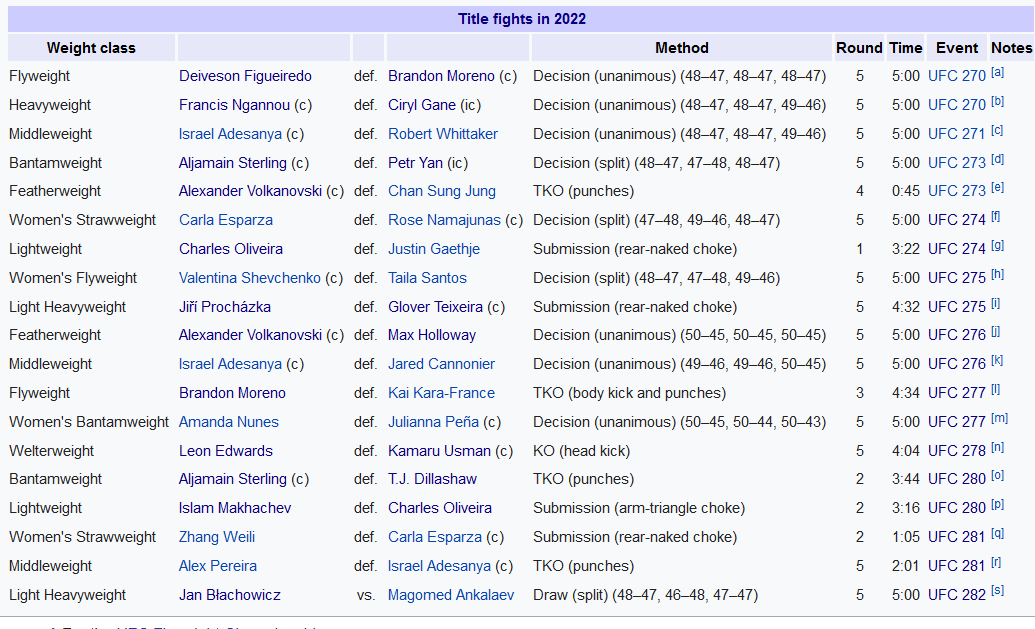Viewport: 1035px width, 629px height.
Task: Follow the Israel Adesanya link in the UFC 271 row
Action: click(x=230, y=134)
